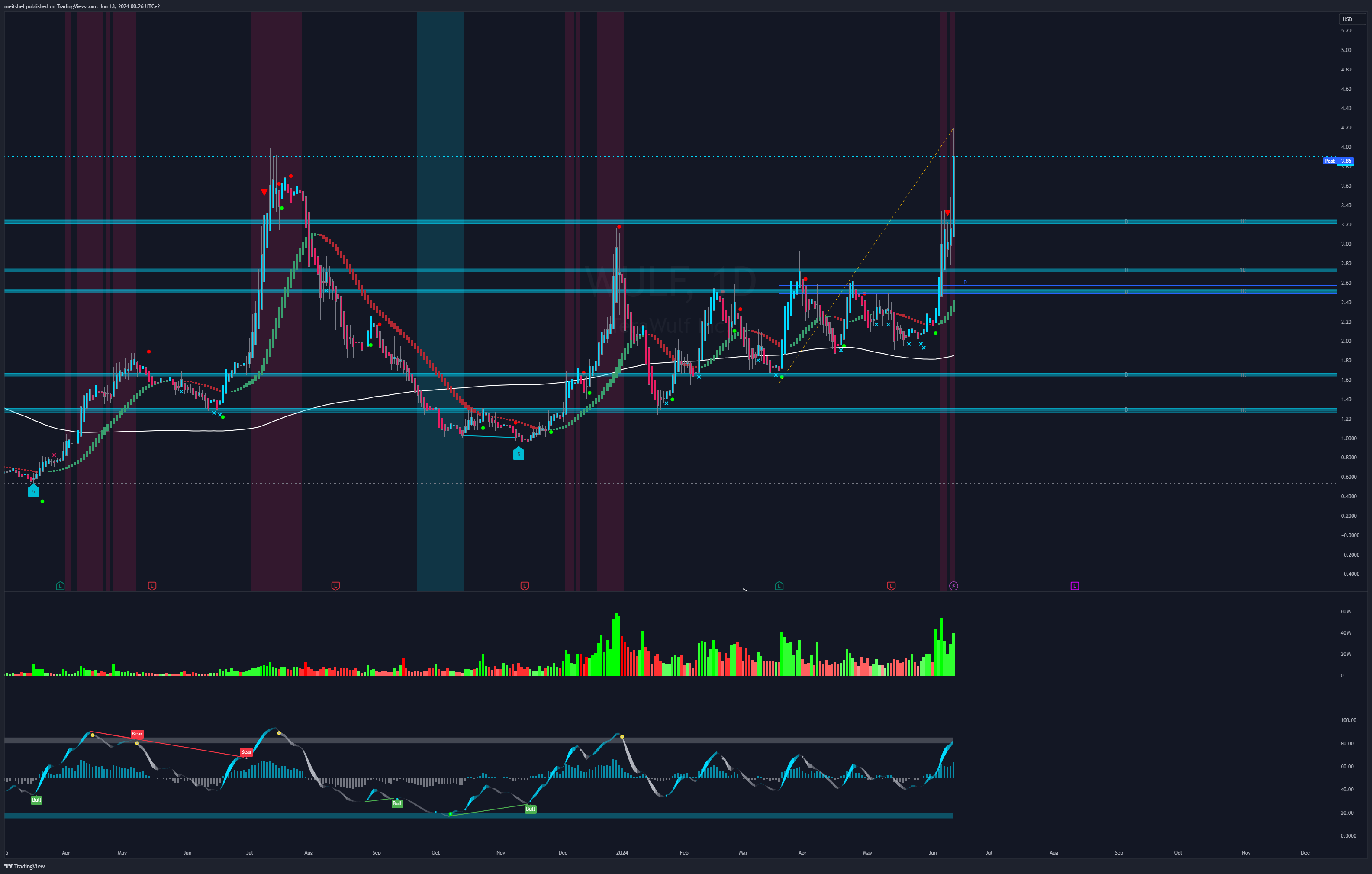Click the 100.00 level on the oscillator axis
The image size is (1372, 874).
[1348, 720]
